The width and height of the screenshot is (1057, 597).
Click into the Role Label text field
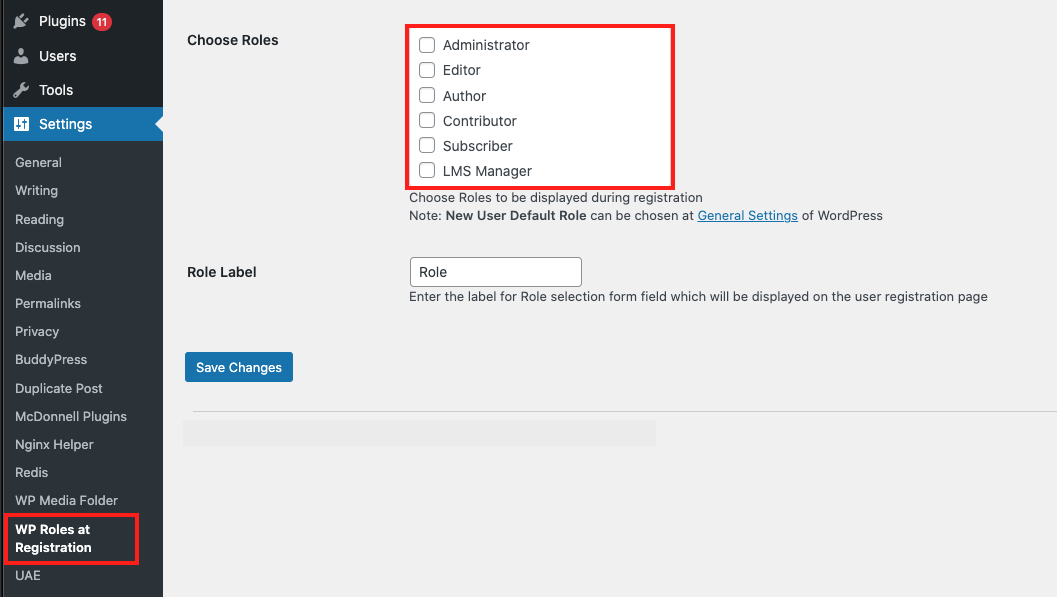pos(495,272)
